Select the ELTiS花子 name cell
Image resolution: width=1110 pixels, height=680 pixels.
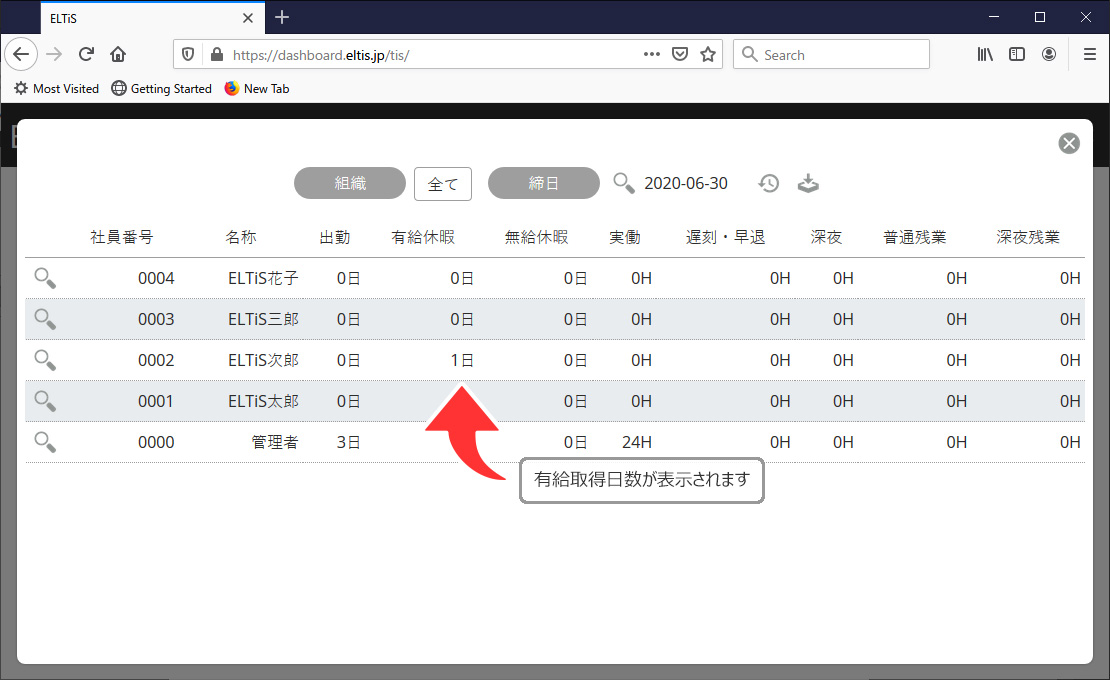[x=263, y=278]
